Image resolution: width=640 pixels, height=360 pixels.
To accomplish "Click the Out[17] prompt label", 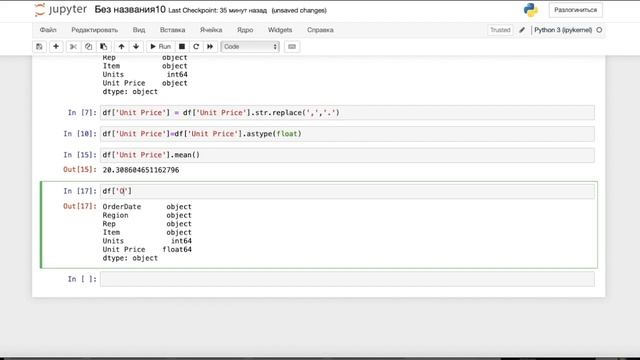I will pyautogui.click(x=80, y=206).
